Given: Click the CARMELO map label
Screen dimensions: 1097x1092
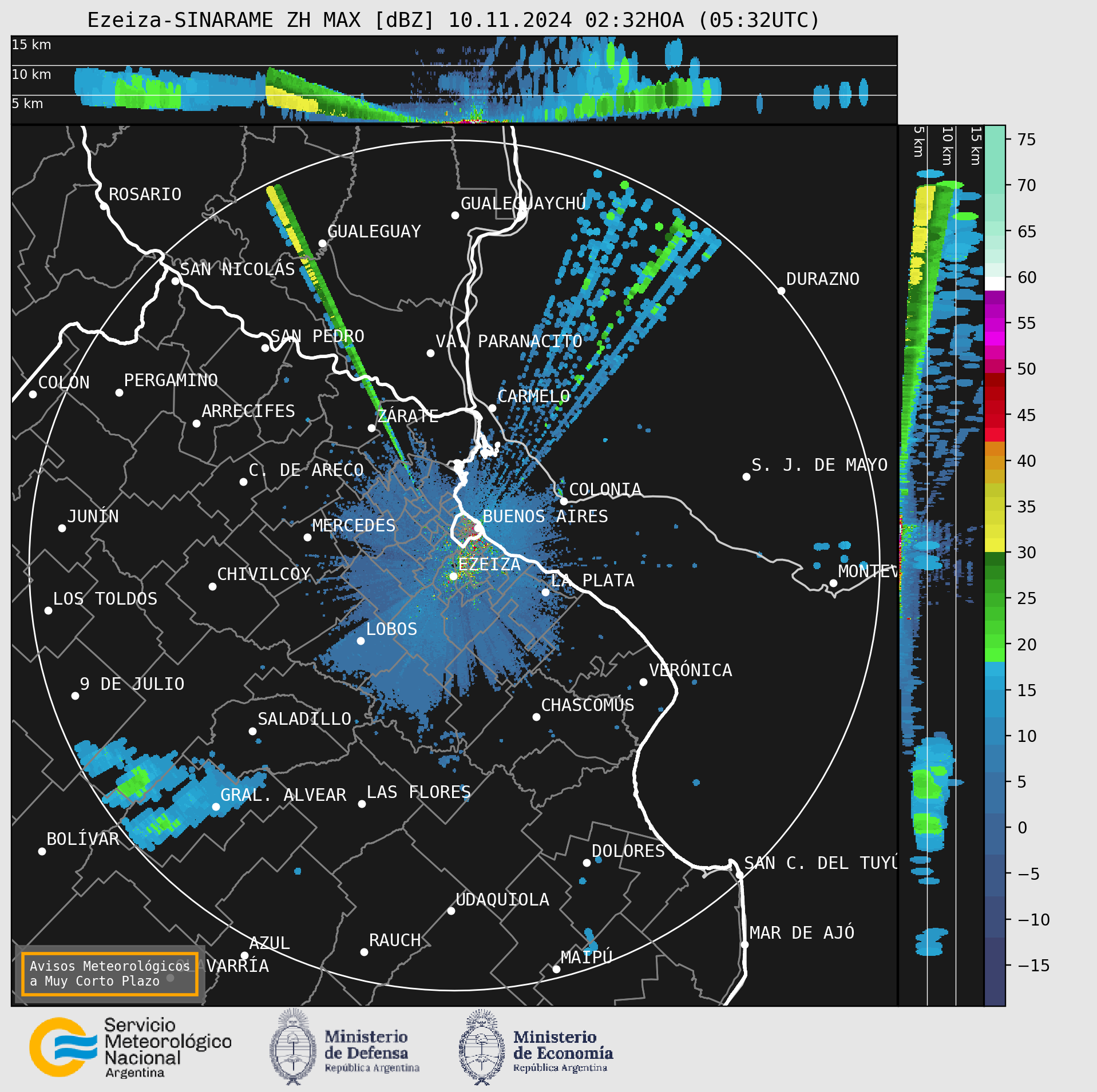Looking at the screenshot, I should [x=534, y=396].
